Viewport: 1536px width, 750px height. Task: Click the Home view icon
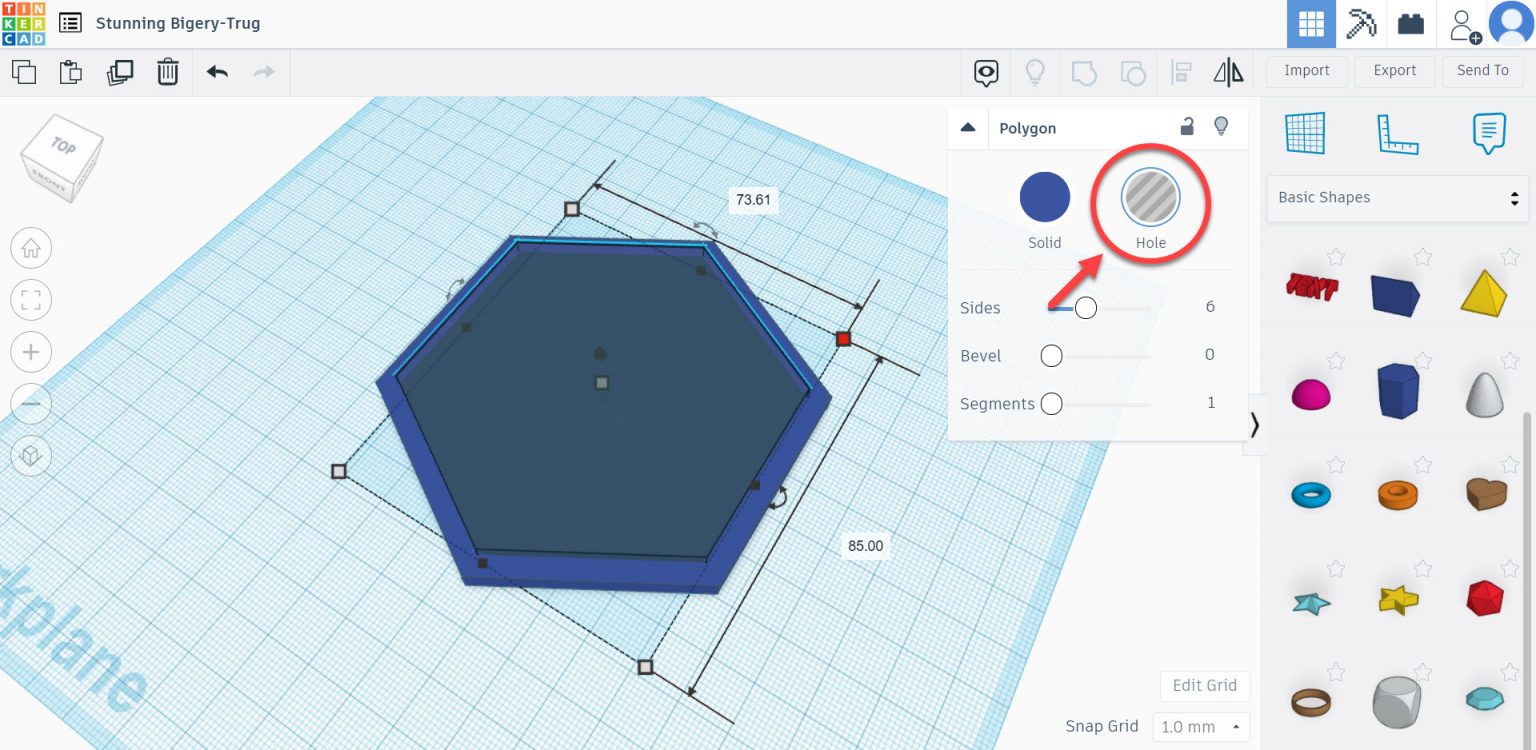pyautogui.click(x=31, y=248)
